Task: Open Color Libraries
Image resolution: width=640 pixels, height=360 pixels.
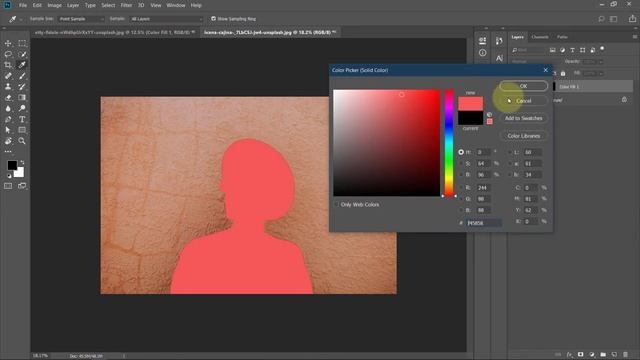Action: click(x=523, y=136)
